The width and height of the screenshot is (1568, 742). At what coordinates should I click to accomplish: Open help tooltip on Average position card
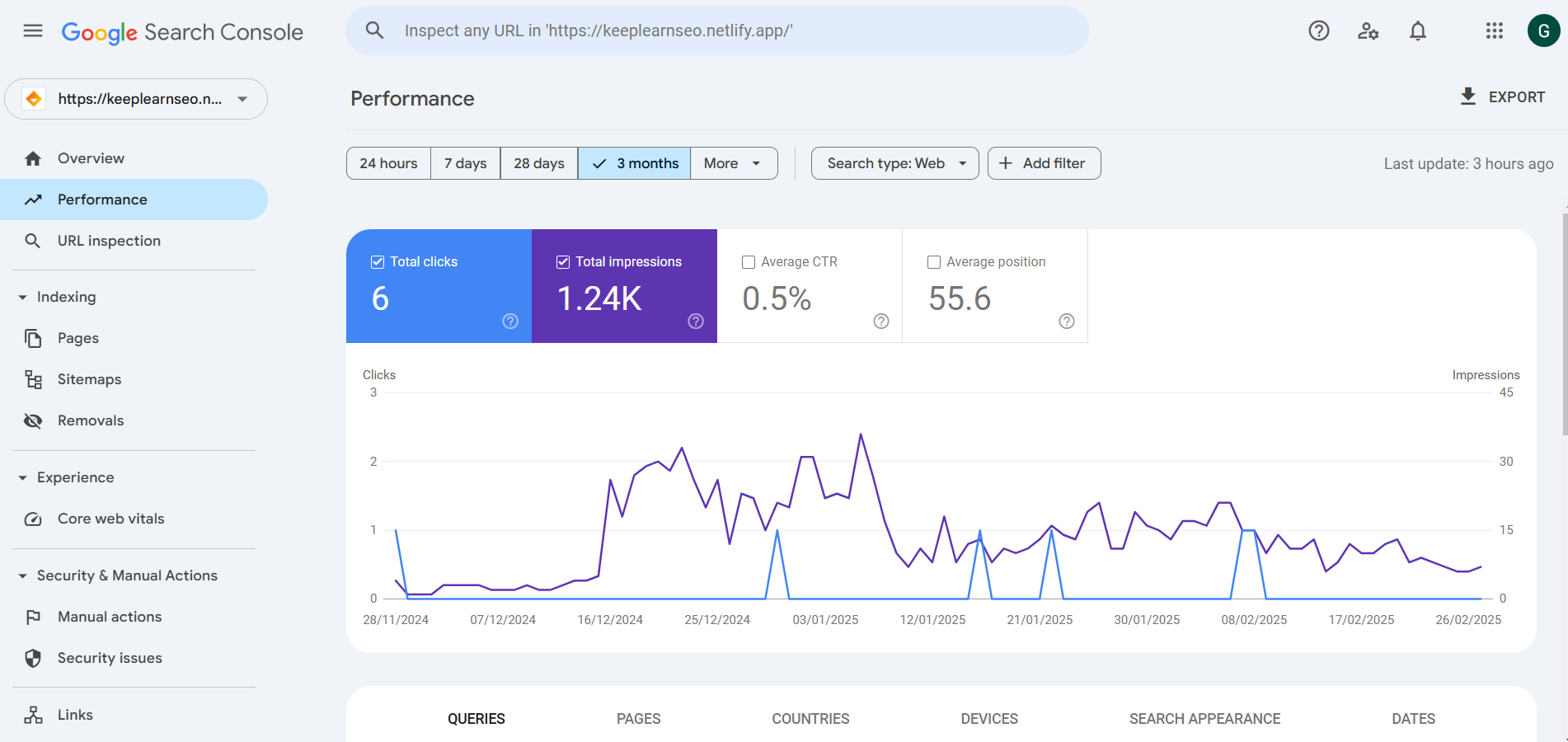pos(1067,321)
